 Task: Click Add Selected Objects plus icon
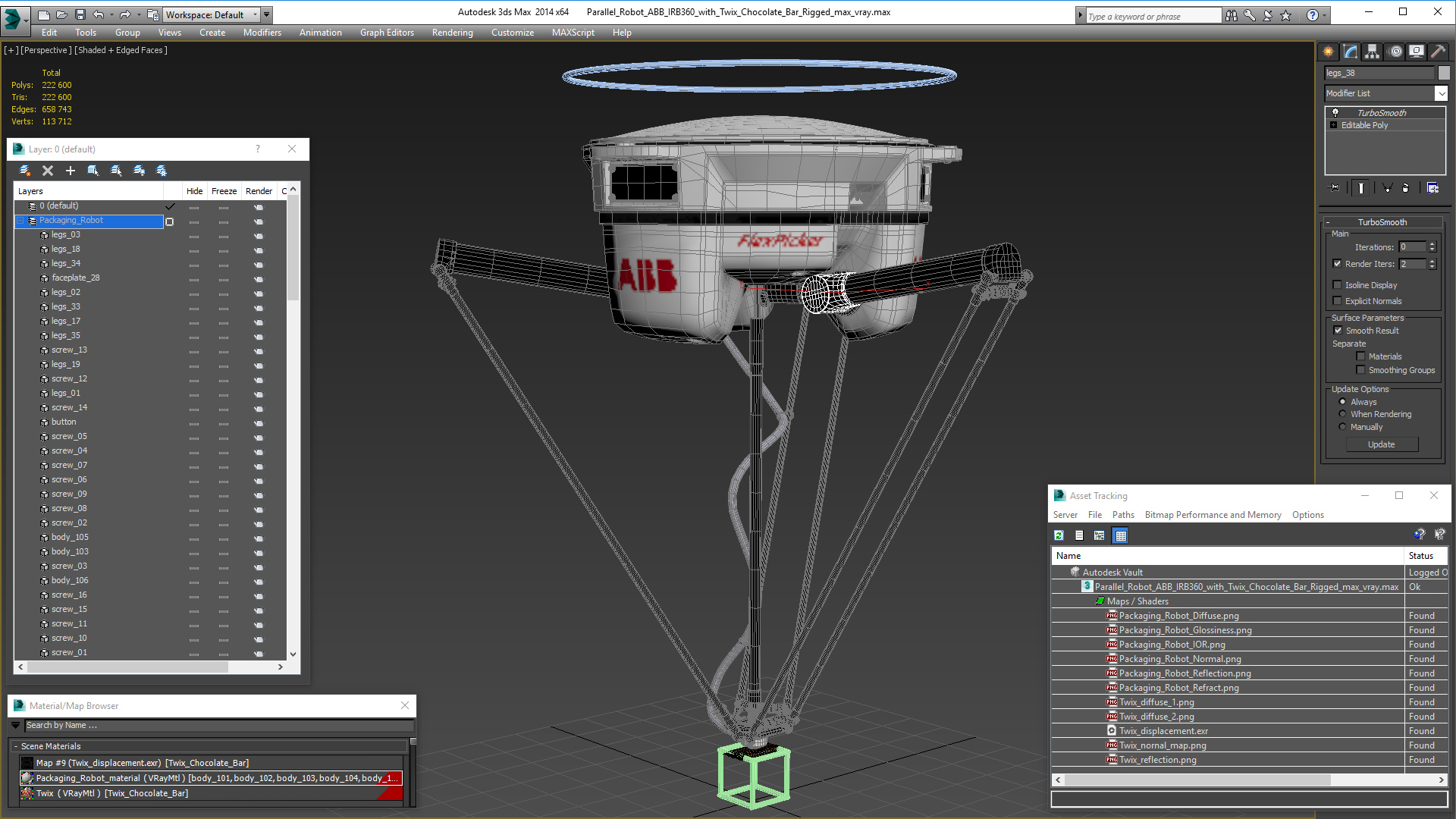click(71, 171)
